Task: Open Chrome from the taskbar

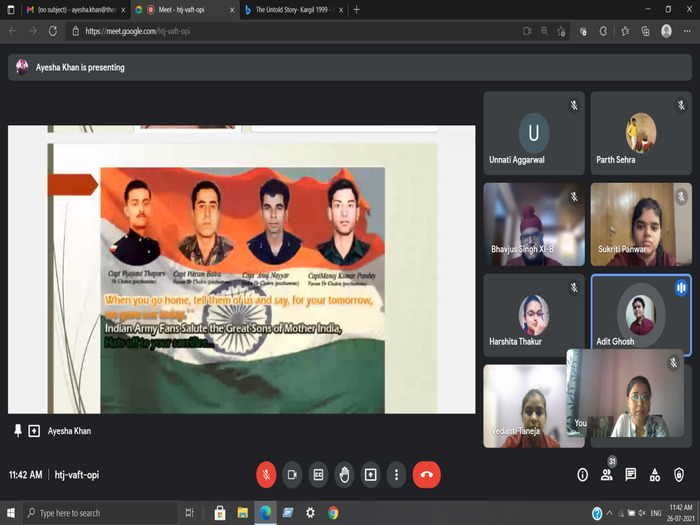Action: point(333,513)
